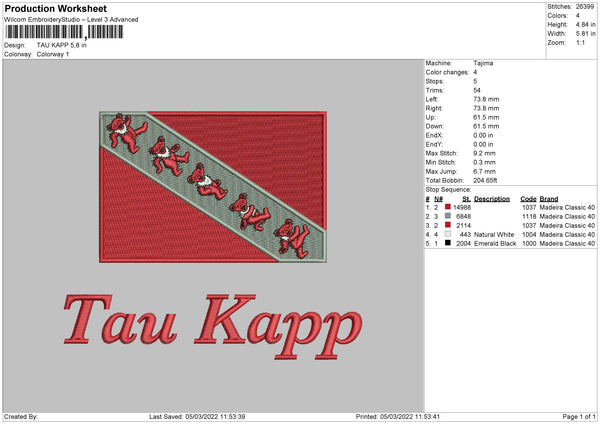
Task: Click thread code 1118
Action: 529,217
